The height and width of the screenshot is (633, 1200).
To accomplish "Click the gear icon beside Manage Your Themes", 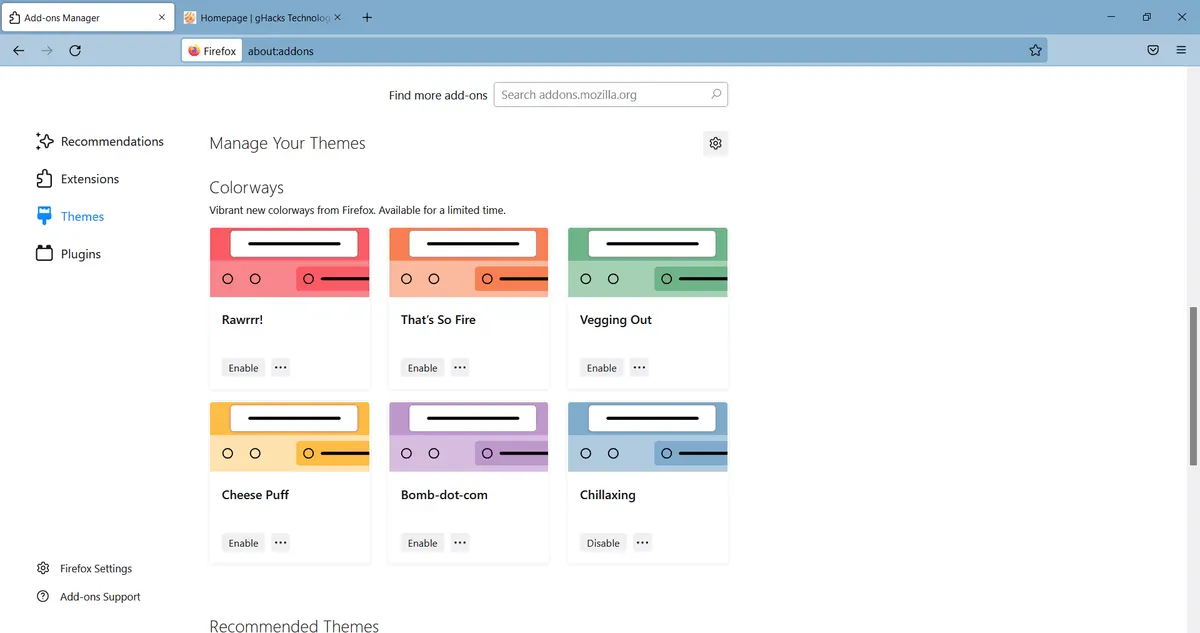I will [x=715, y=143].
